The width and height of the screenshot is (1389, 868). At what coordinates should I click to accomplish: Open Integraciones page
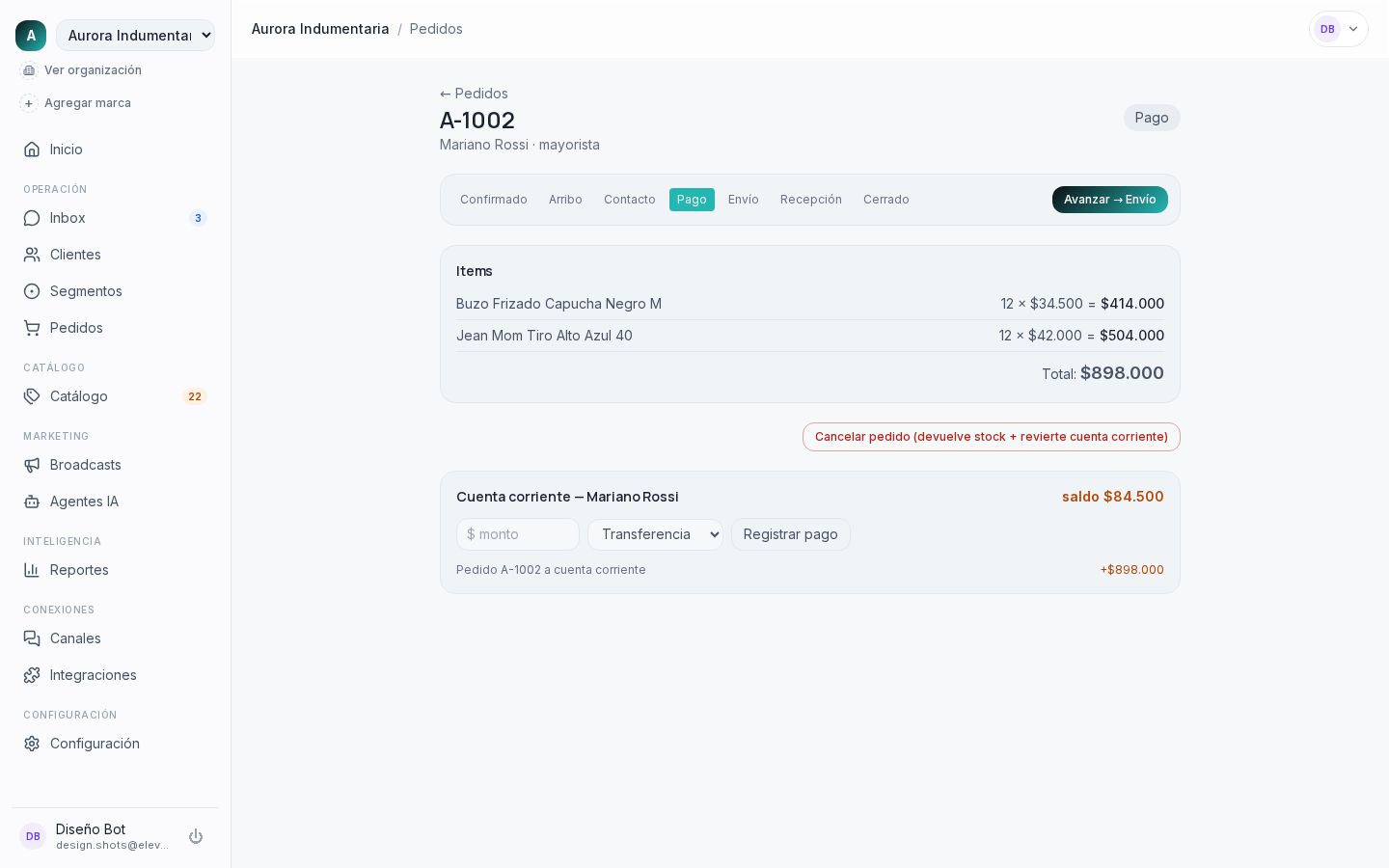click(x=115, y=675)
